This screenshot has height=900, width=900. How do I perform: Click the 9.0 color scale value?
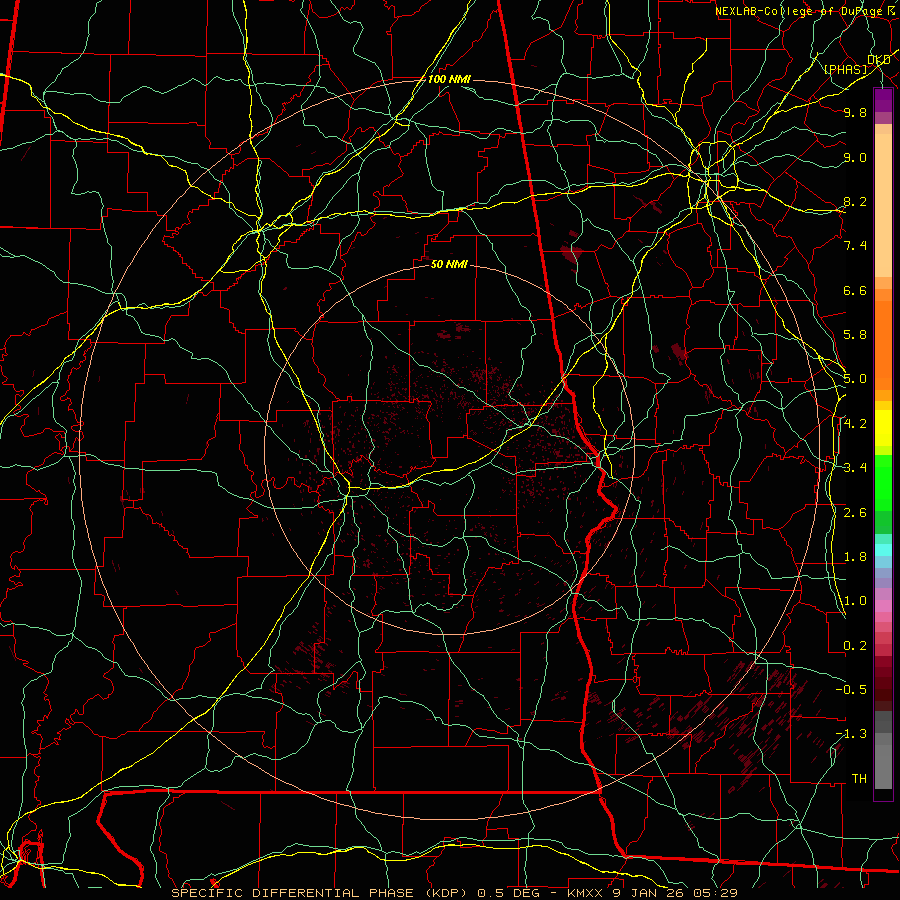855,157
